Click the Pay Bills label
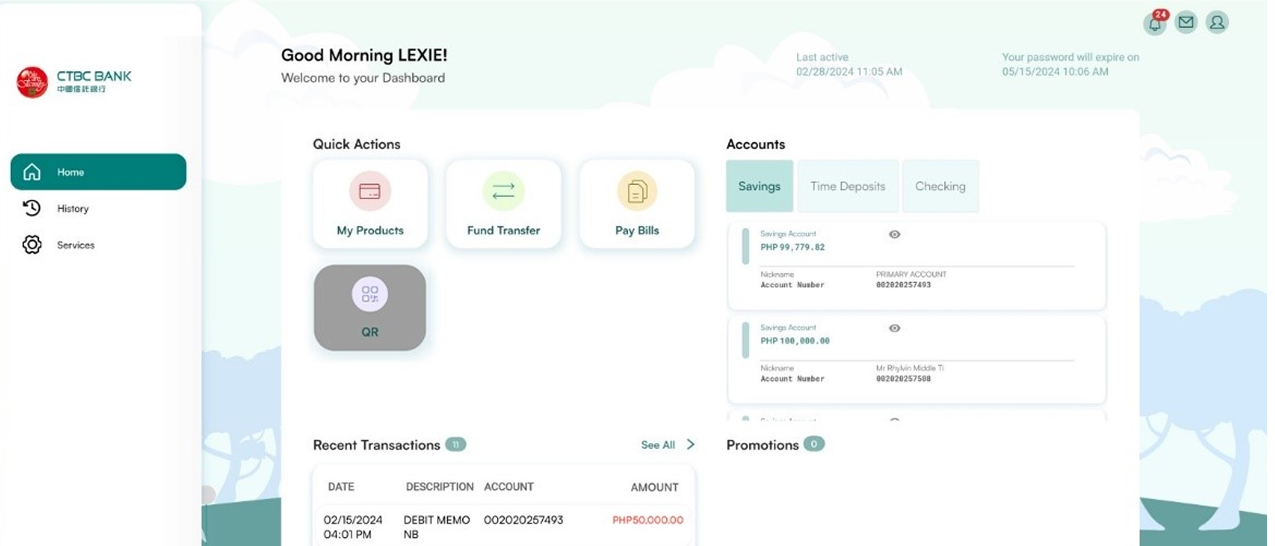Screen dimensions: 1275x546 637,230
